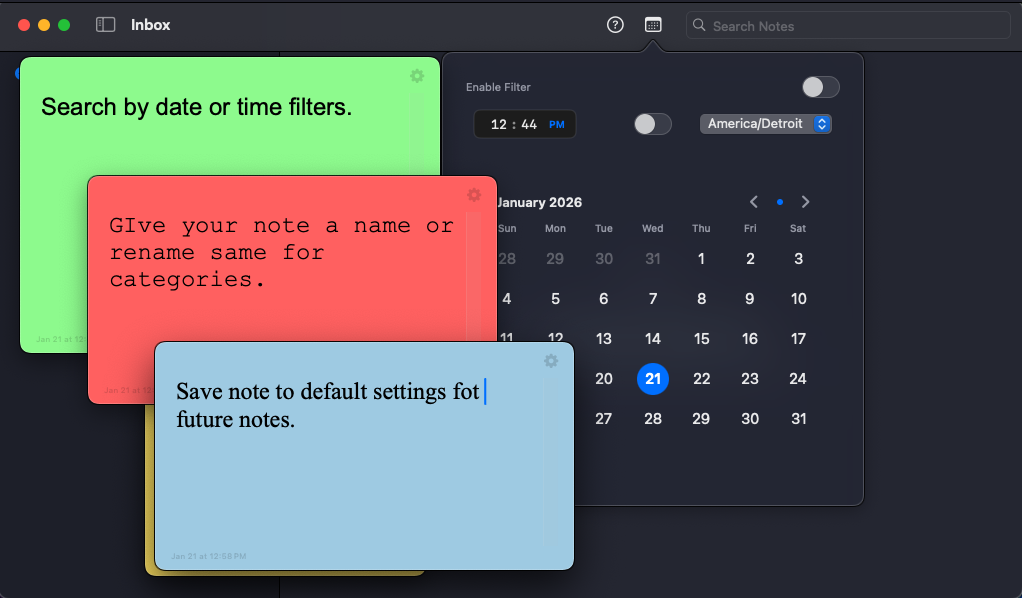Go back to the previous month

click(x=753, y=201)
